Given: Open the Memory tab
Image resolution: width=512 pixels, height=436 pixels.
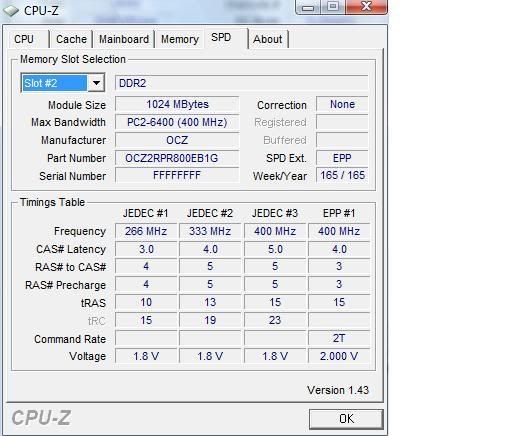Looking at the screenshot, I should (x=180, y=39).
